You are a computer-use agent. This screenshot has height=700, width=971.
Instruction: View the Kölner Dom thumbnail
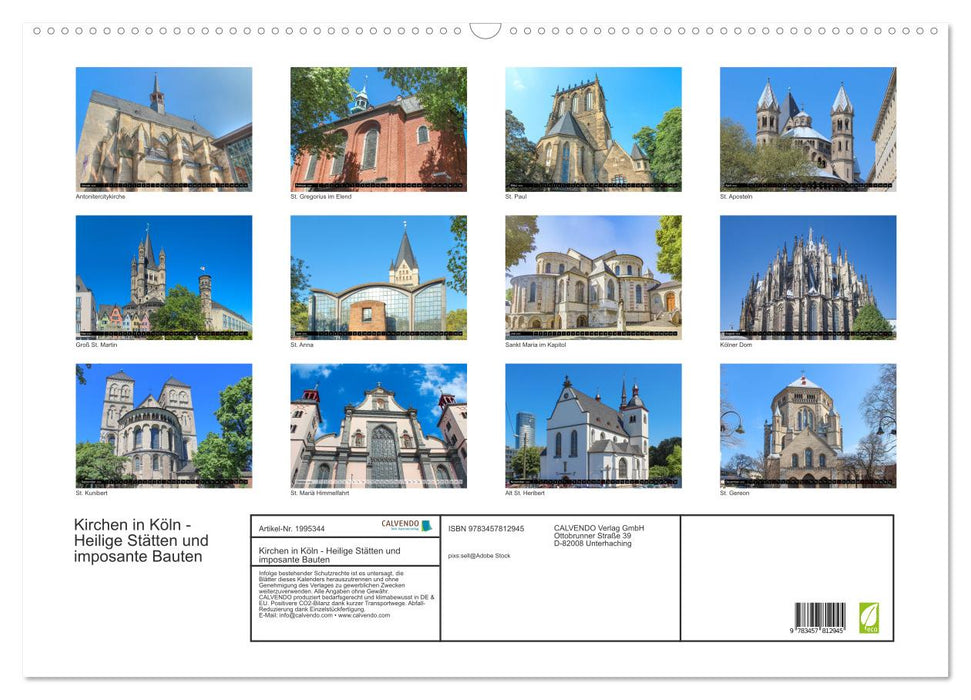pos(806,274)
